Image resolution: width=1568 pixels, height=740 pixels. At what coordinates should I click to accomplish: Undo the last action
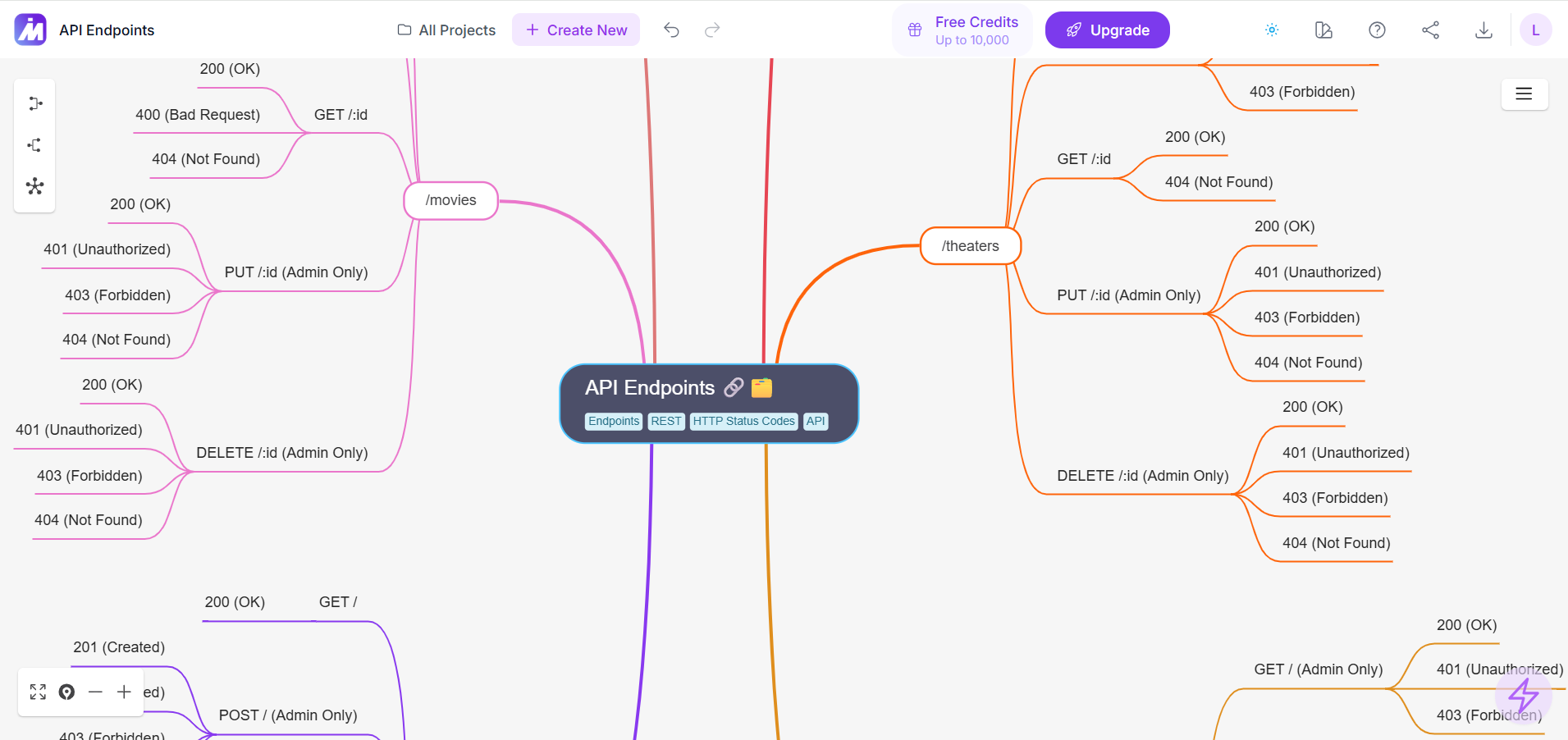pos(671,30)
